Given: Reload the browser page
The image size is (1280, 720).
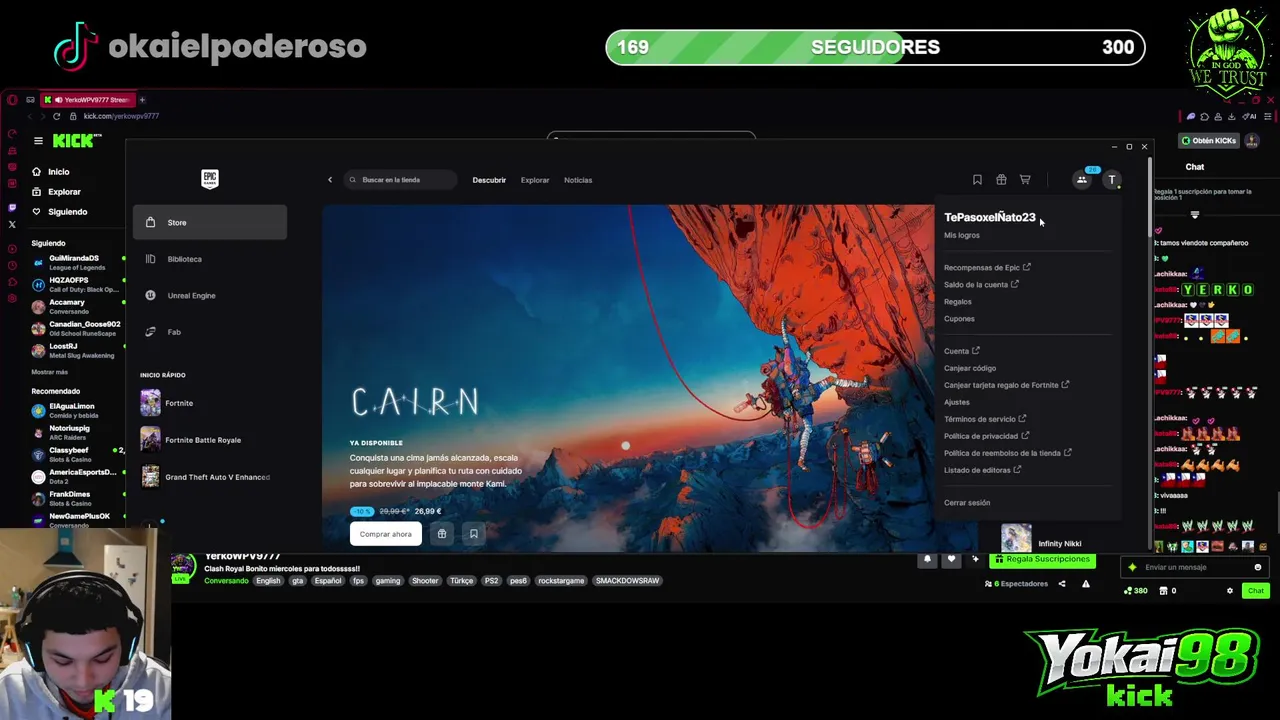Looking at the screenshot, I should 56,116.
